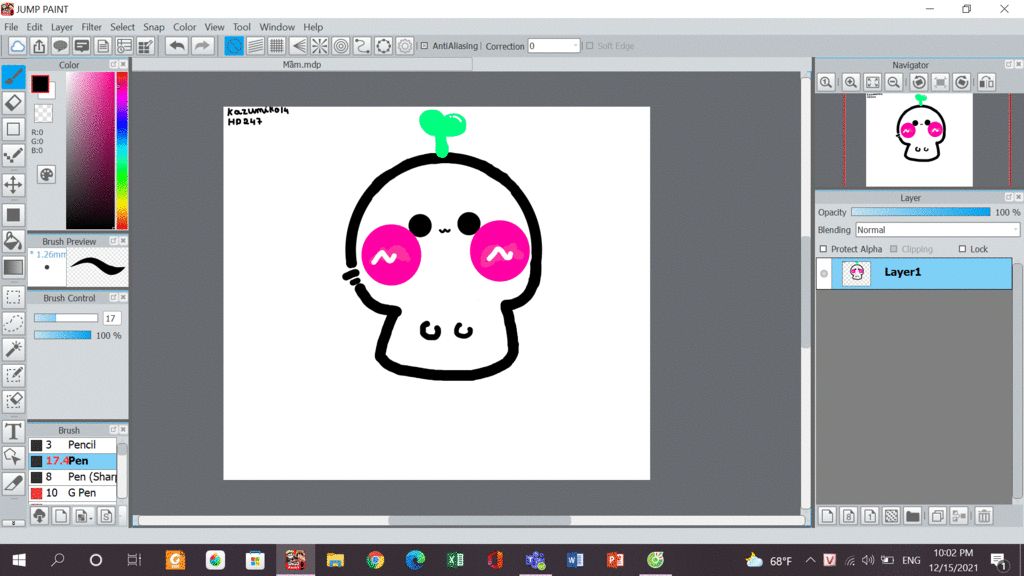Open Chrome from the taskbar
The image size is (1024, 576).
point(375,560)
